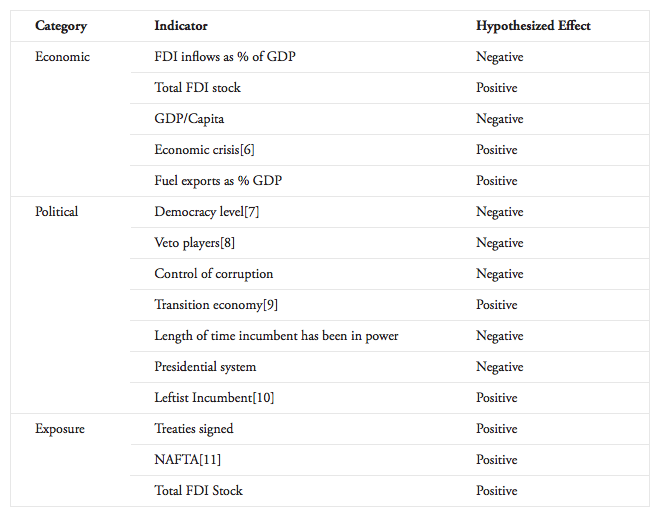This screenshot has height=516, width=667.
Task: Click the Negative effect beside GDP/Capita
Action: pos(499,119)
